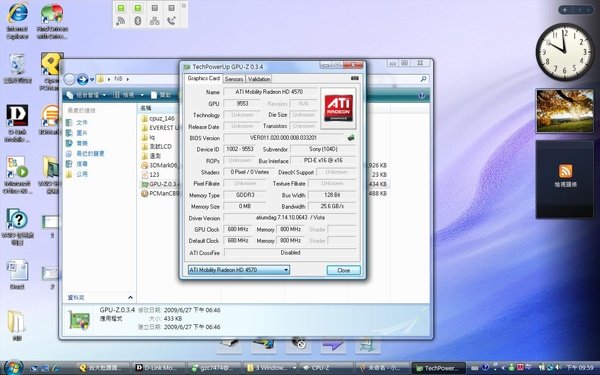The image size is (600, 375).
Task: Expand the '3 Window...' taskbar group arrow
Action: (x=294, y=368)
